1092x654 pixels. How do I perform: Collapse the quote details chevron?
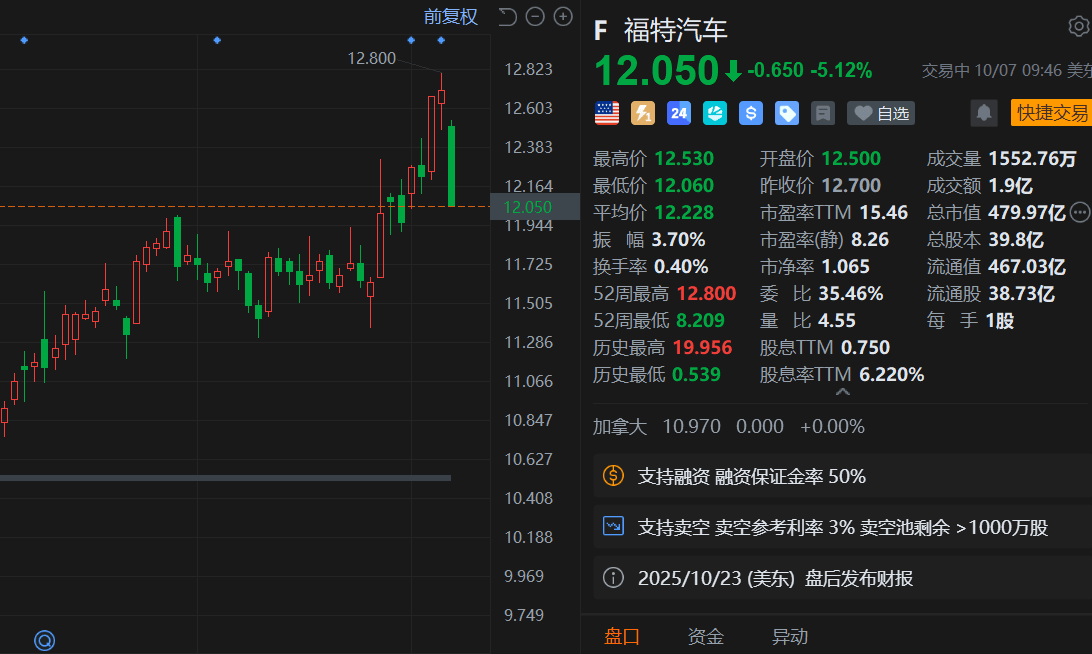pos(843,392)
